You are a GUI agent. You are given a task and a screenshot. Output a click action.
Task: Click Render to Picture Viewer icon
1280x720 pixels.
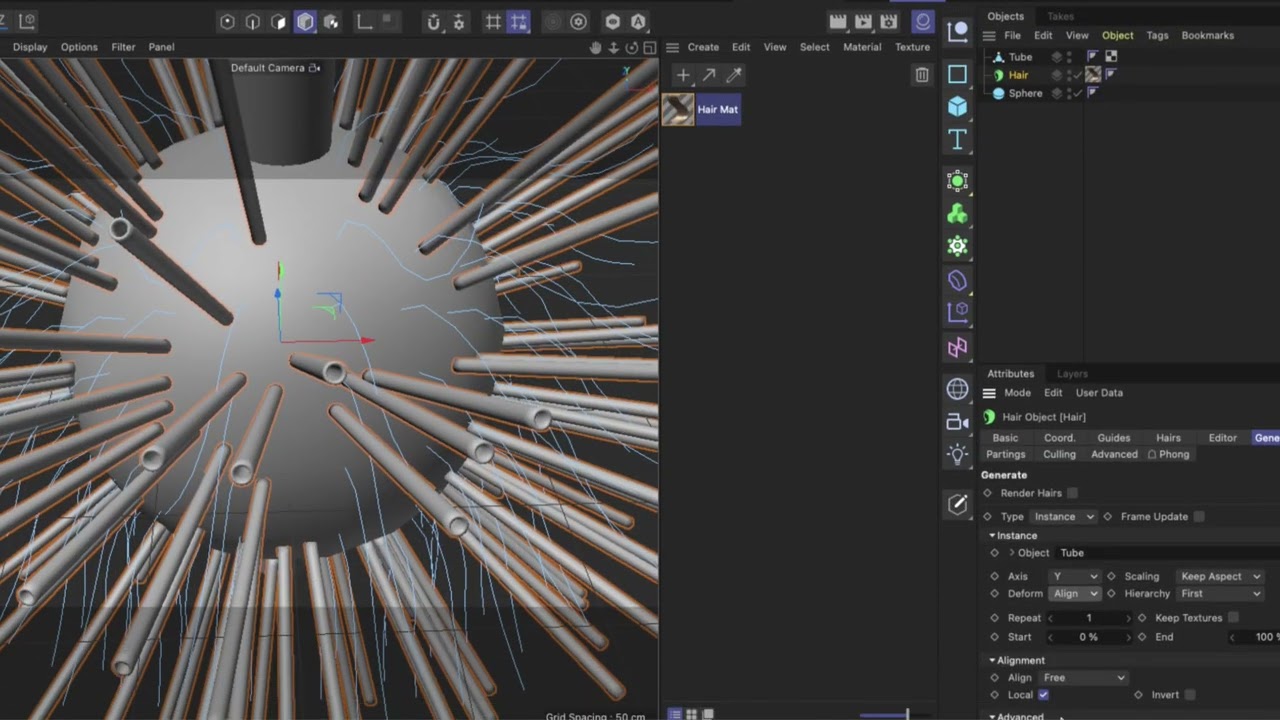tap(863, 22)
